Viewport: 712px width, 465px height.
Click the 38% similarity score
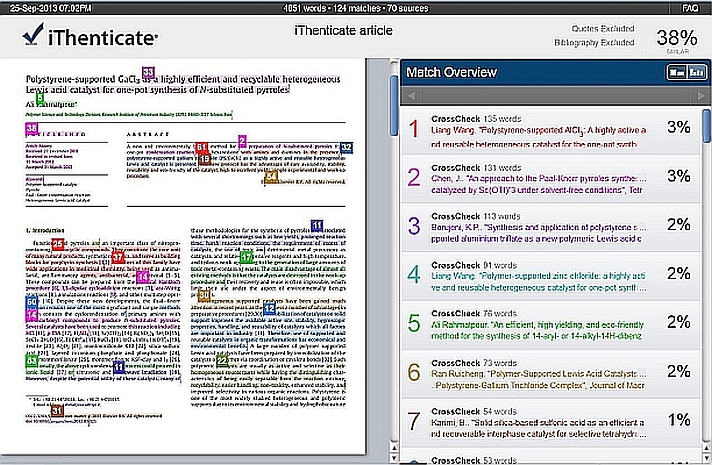(x=677, y=38)
